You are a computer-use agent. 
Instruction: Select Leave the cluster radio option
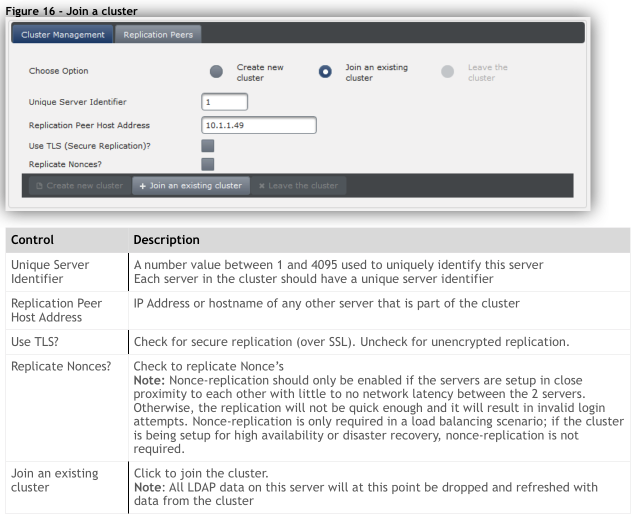click(448, 72)
